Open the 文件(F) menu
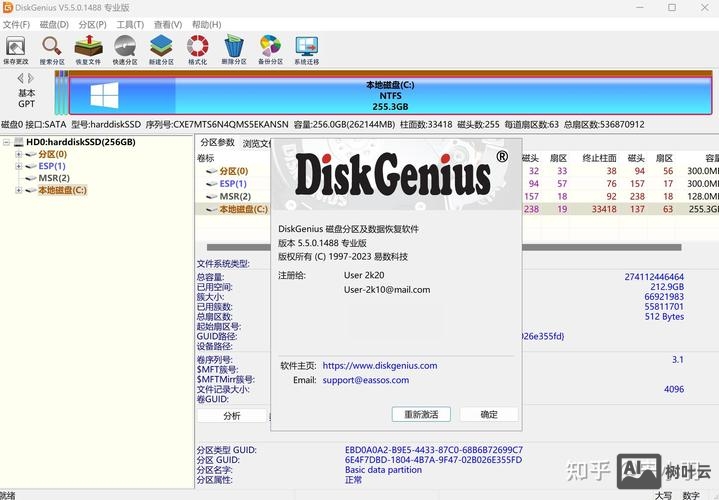The width and height of the screenshot is (719, 500). (17, 25)
